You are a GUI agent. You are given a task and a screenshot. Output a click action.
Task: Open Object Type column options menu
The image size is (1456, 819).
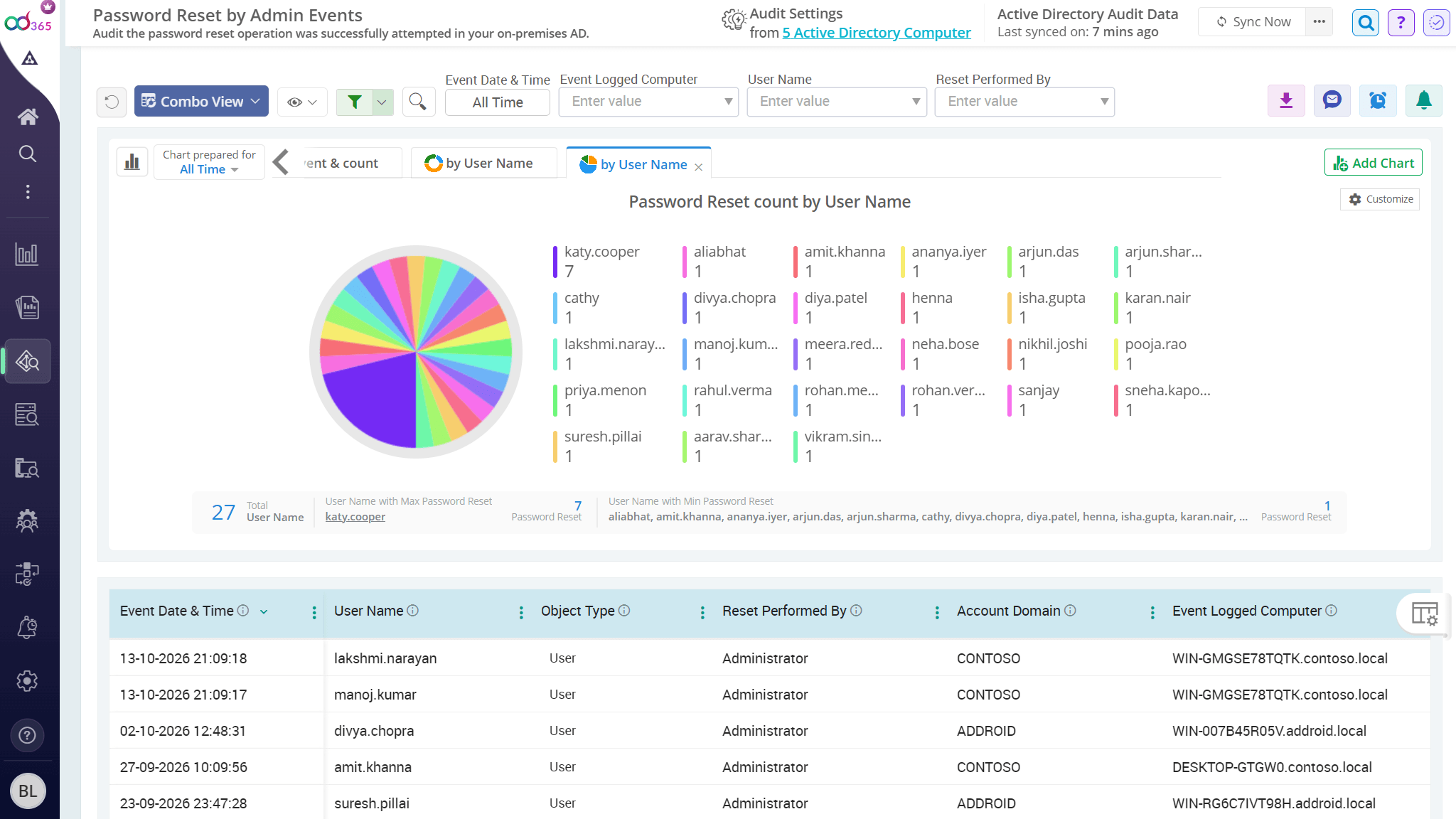tap(702, 612)
